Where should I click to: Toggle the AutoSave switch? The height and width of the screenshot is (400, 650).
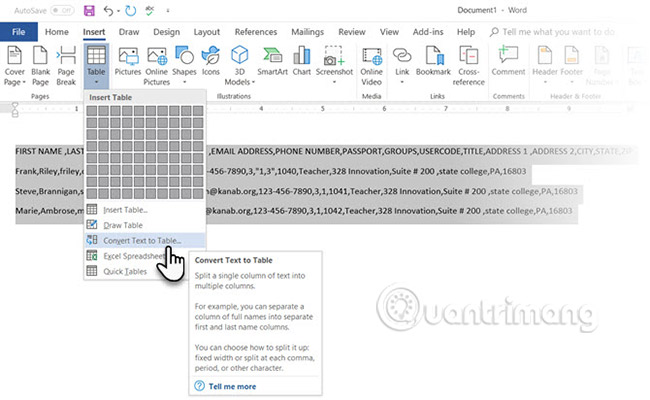click(62, 10)
